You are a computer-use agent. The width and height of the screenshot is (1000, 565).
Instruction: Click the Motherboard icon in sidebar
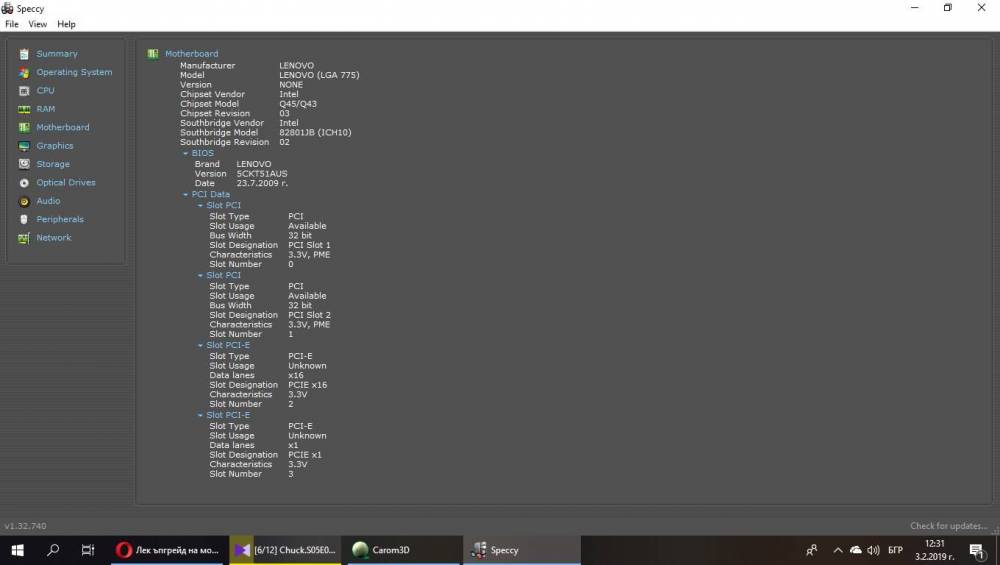tap(24, 128)
